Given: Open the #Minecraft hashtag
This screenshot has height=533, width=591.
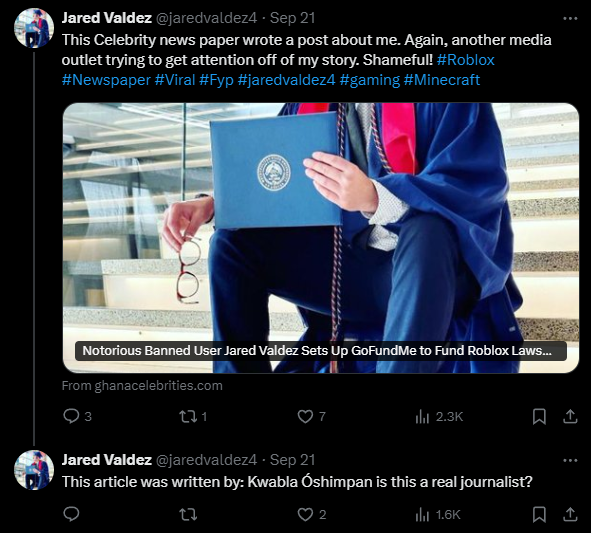Looking at the screenshot, I should point(442,80).
